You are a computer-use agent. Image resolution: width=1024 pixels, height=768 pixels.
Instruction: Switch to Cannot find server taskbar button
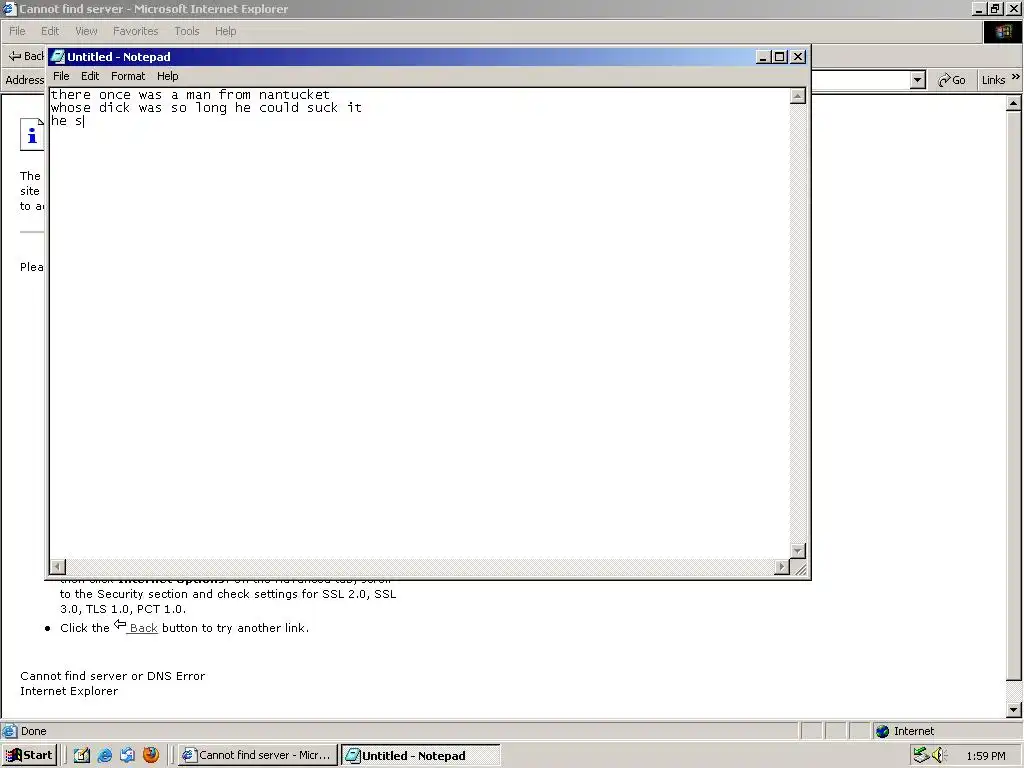258,755
